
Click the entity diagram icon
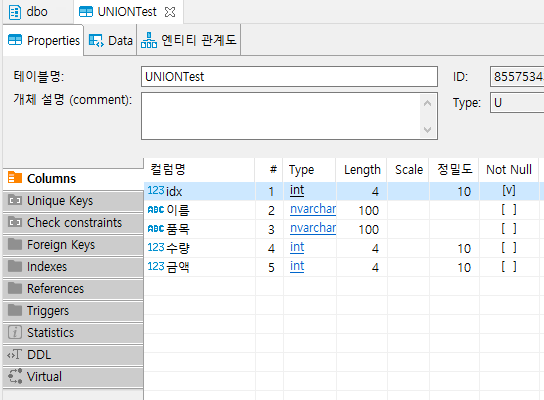coord(149,40)
